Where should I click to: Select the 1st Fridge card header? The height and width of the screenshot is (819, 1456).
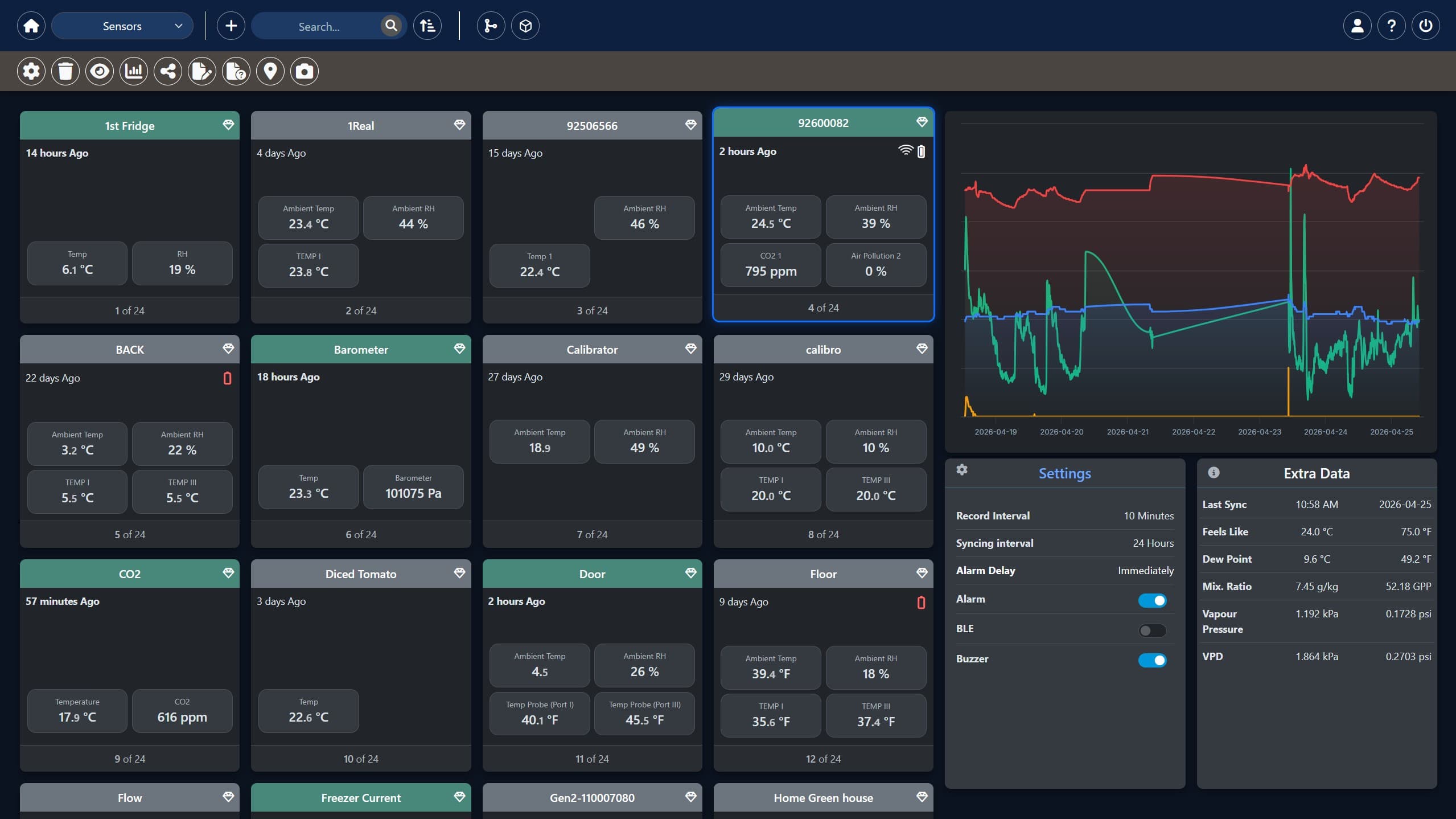(x=130, y=125)
